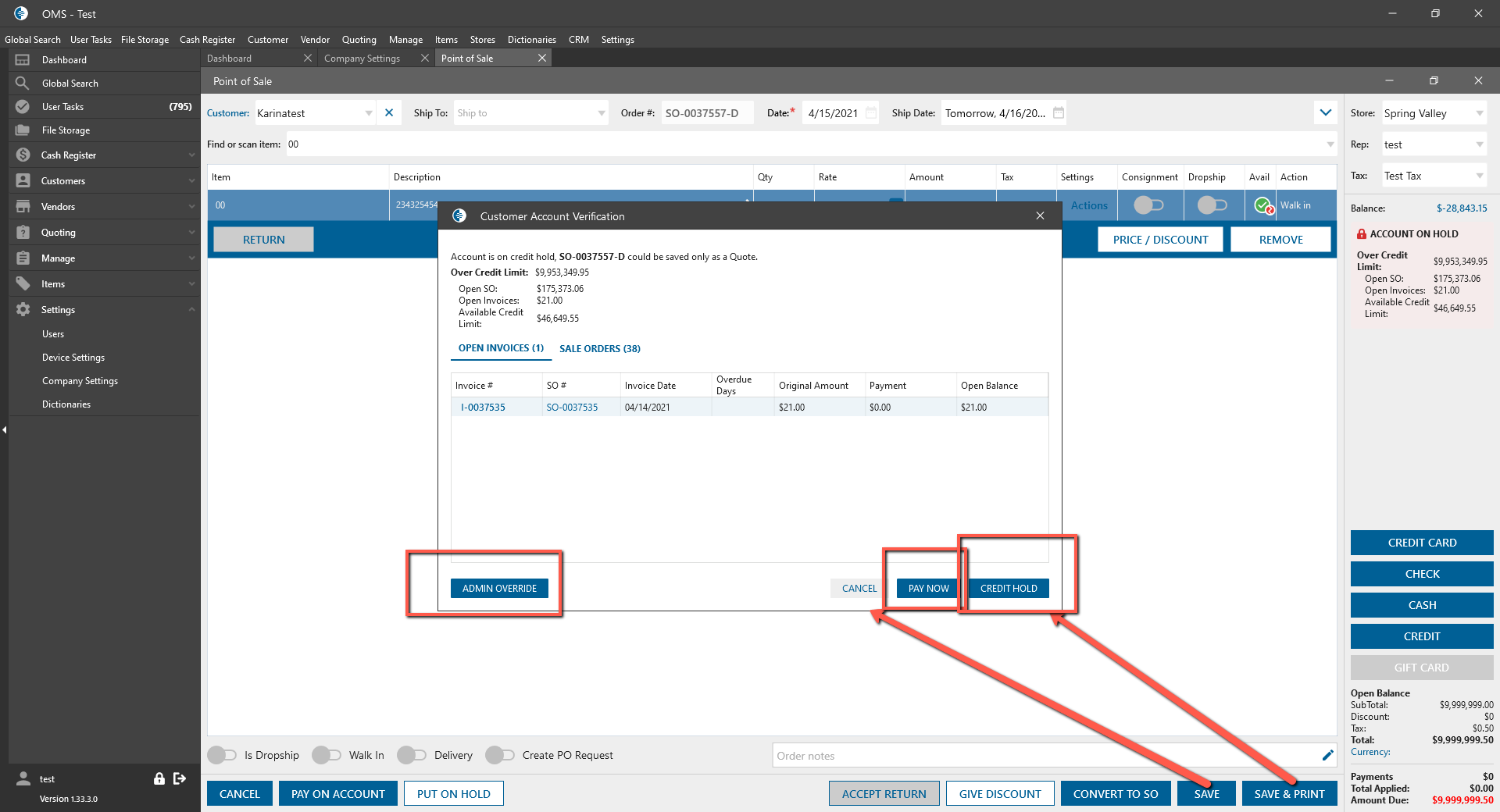Click the Global Search magnifier icon

click(x=23, y=84)
